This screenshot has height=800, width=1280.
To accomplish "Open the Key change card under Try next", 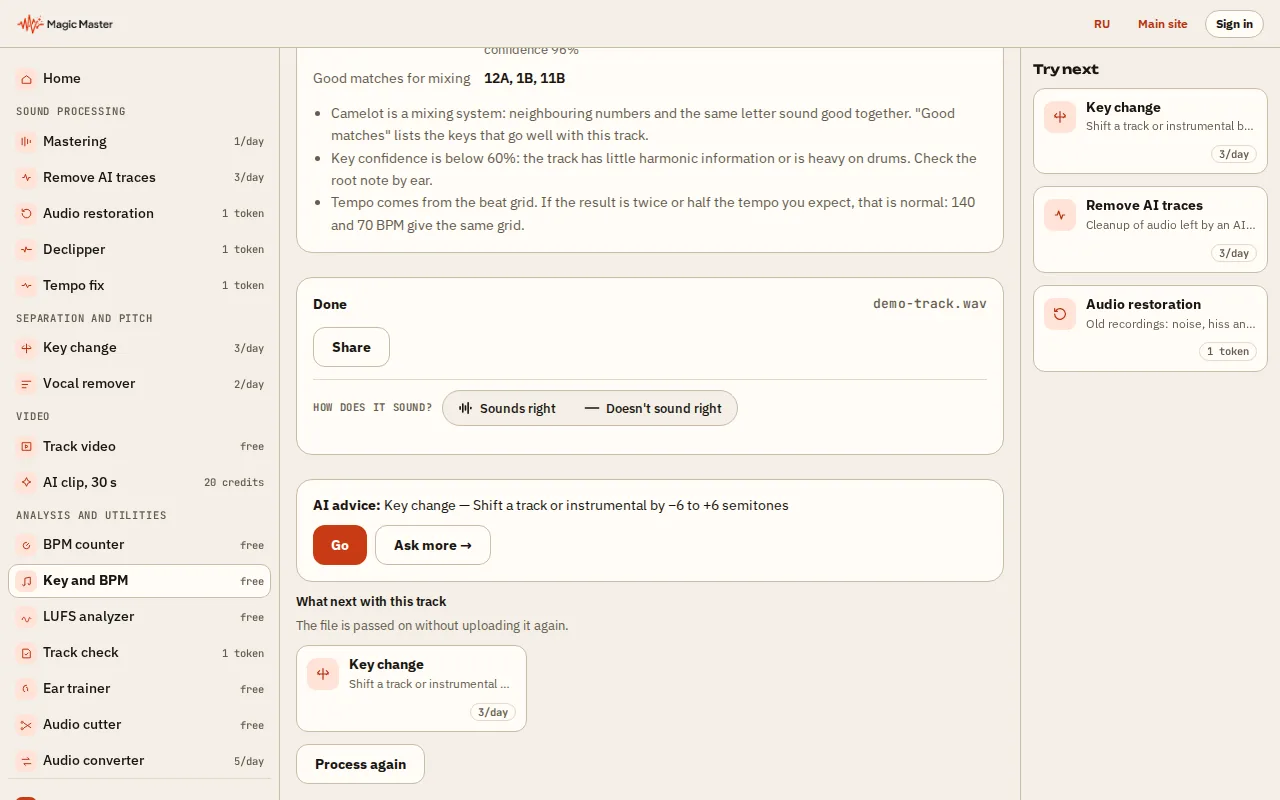I will click(x=1150, y=131).
